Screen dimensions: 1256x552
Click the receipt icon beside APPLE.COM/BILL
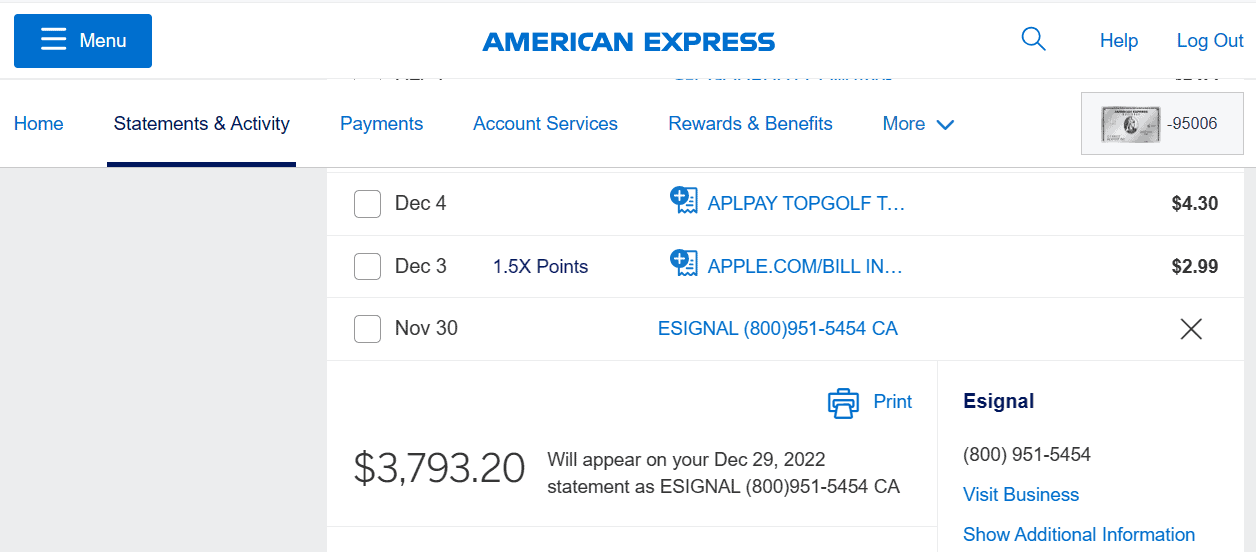(x=683, y=263)
